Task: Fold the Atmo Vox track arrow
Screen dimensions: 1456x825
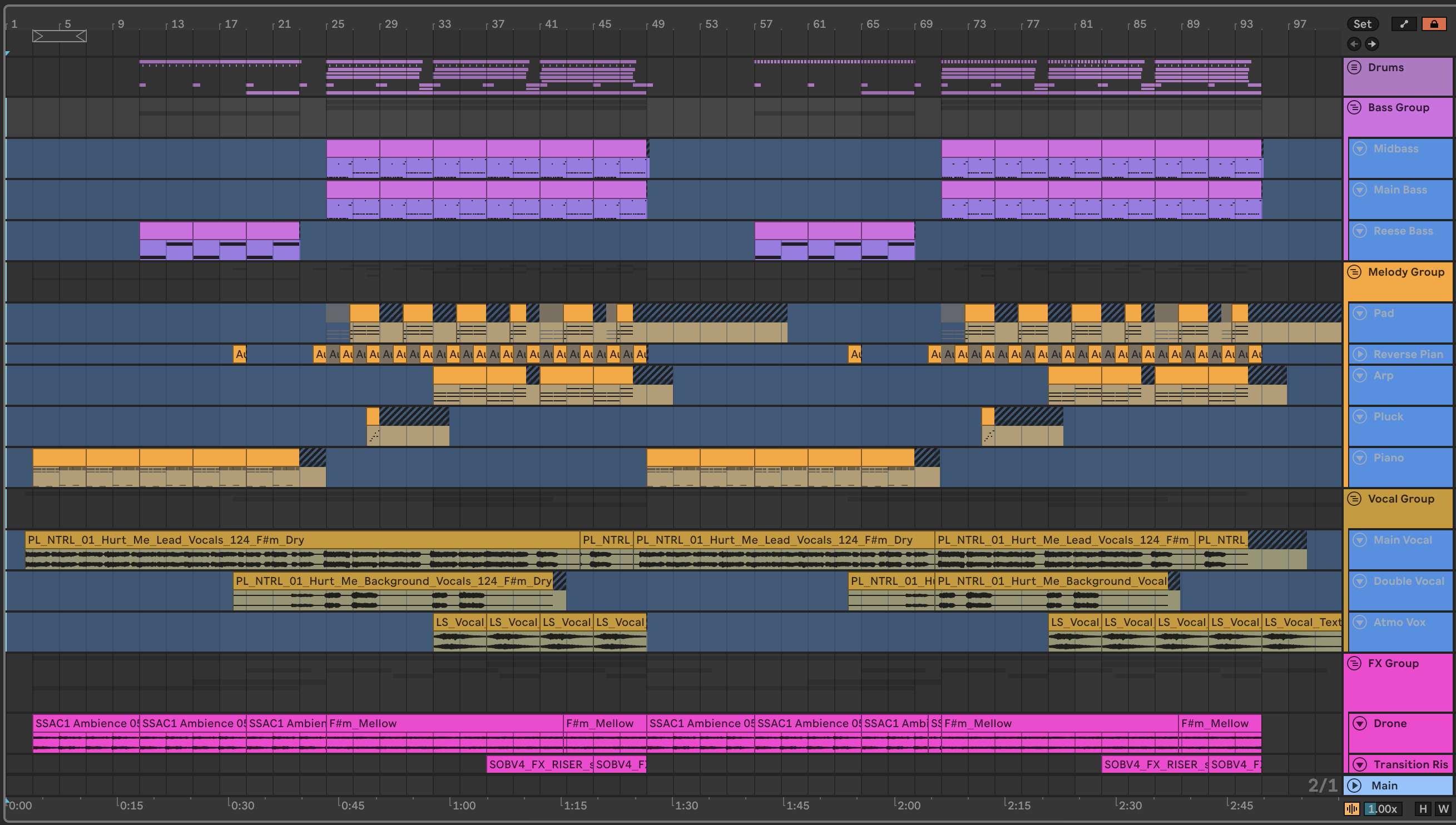Action: click(x=1360, y=622)
